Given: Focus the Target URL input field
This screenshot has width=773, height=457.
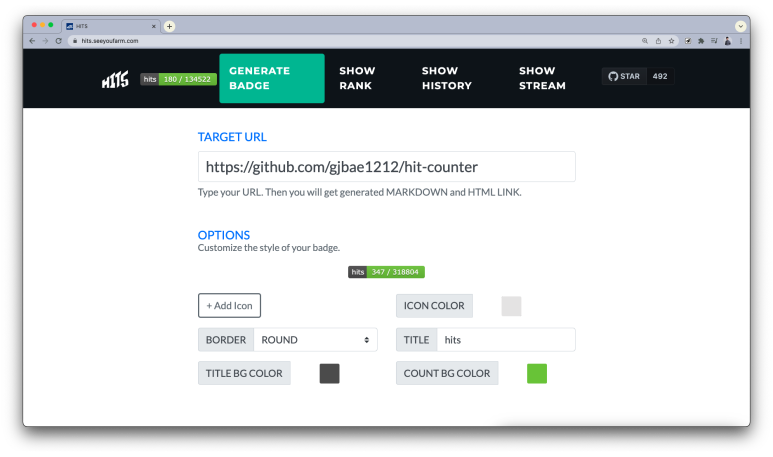Looking at the screenshot, I should pyautogui.click(x=386, y=167).
